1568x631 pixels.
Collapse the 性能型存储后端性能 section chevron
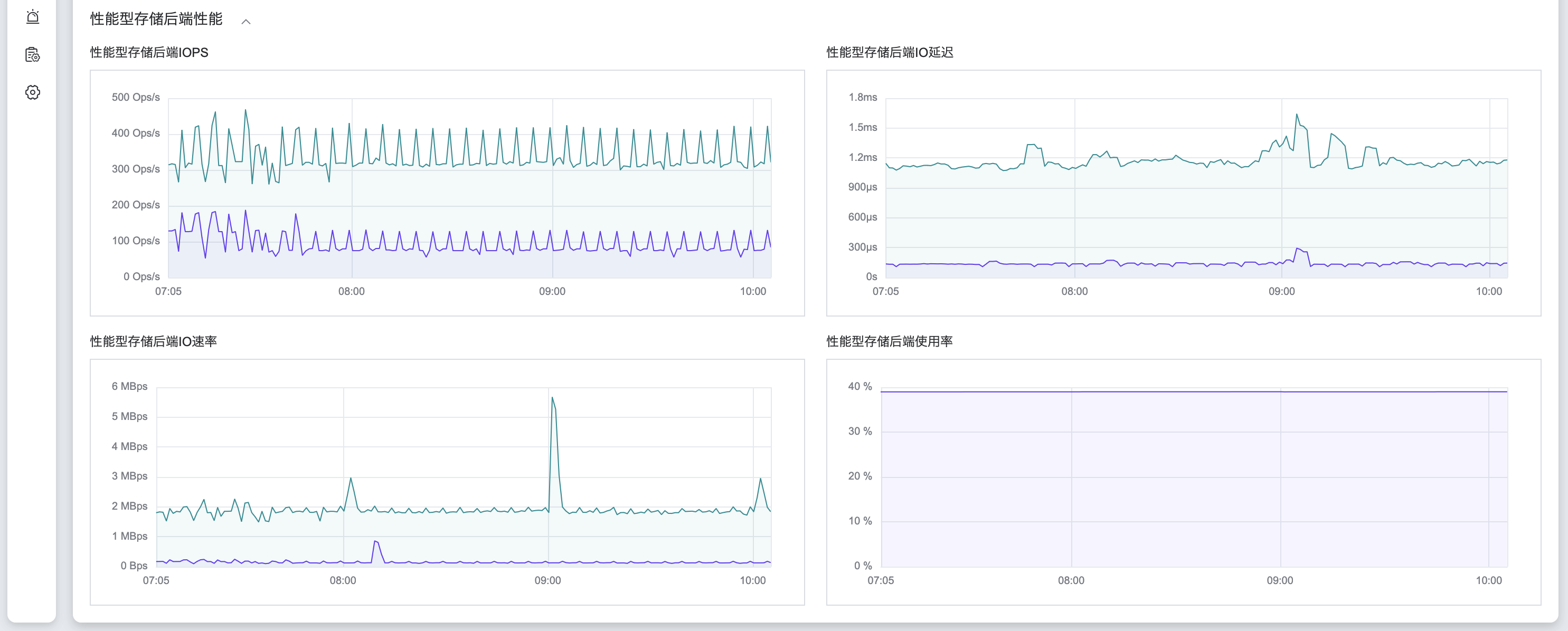coord(246,21)
